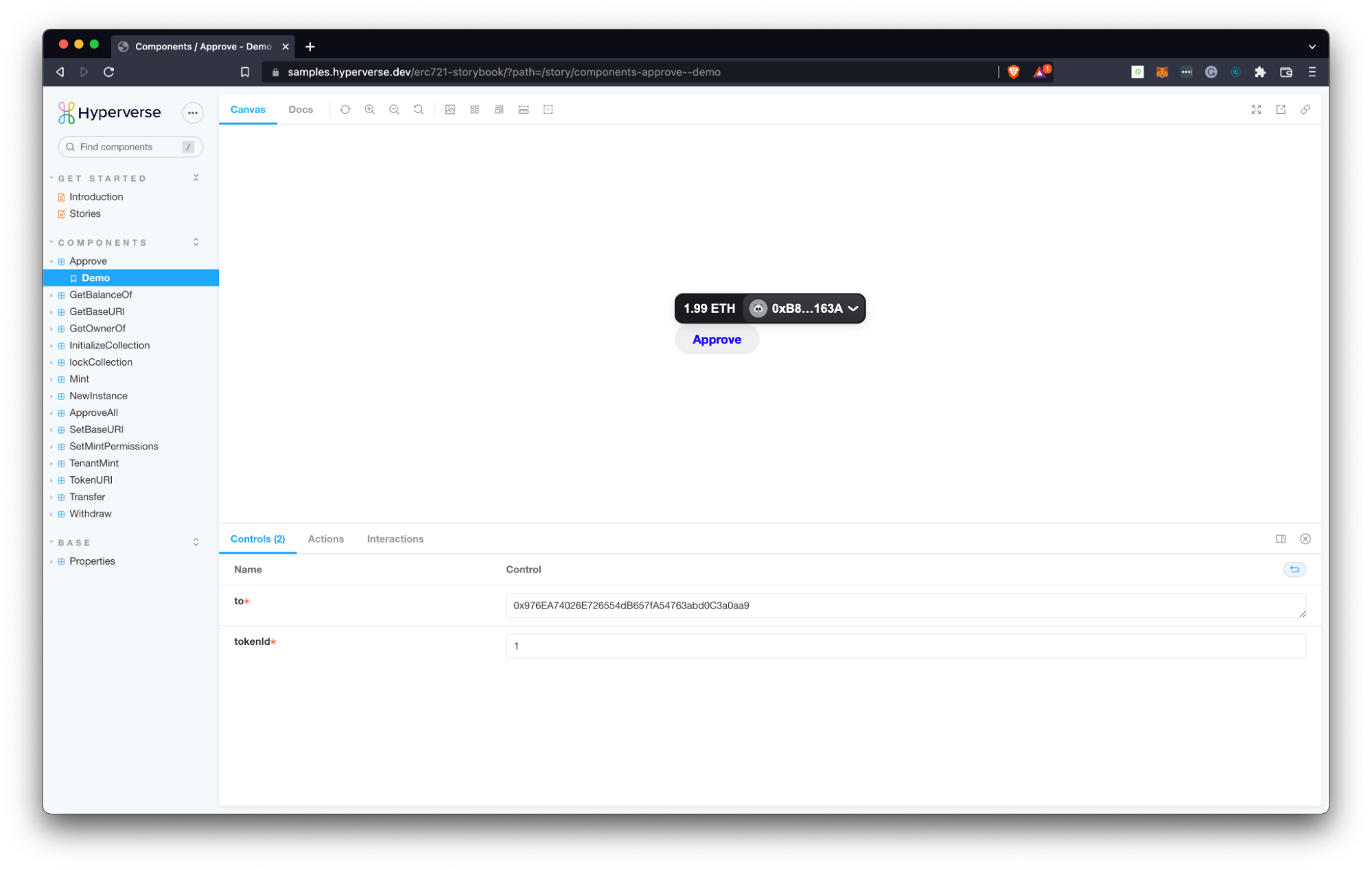This screenshot has width=1372, height=870.
Task: Open the browser hamburger menu
Action: coord(1312,72)
